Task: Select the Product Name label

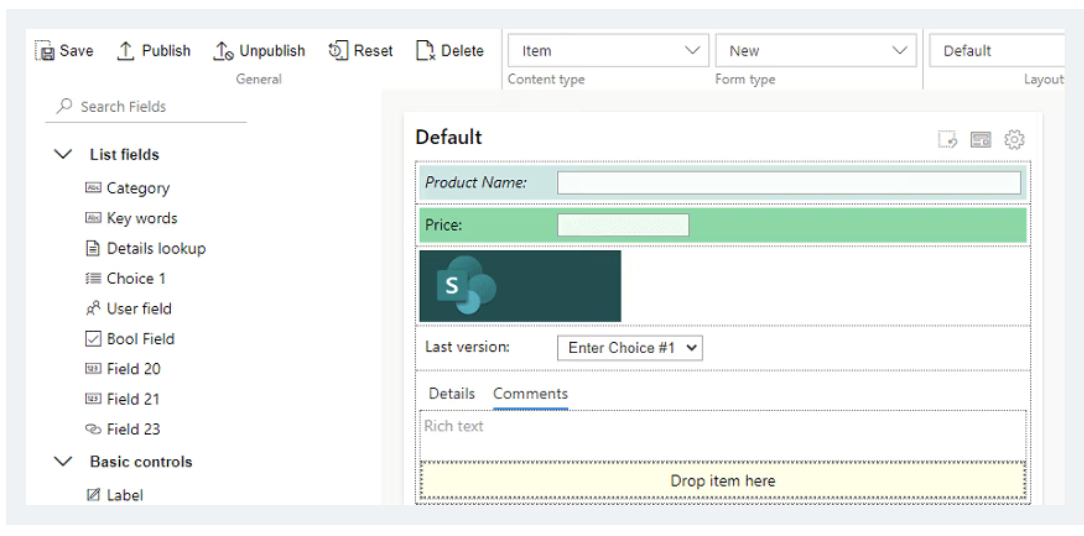Action: pyautogui.click(x=476, y=183)
